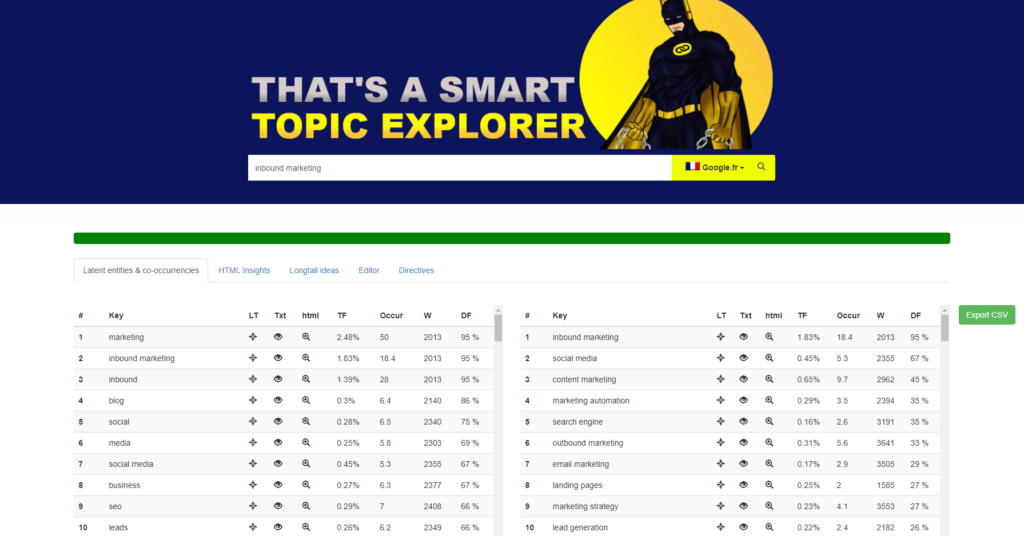The height and width of the screenshot is (536, 1024).
Task: Click the left table's vertical scrollbar thumb
Action: (498, 328)
